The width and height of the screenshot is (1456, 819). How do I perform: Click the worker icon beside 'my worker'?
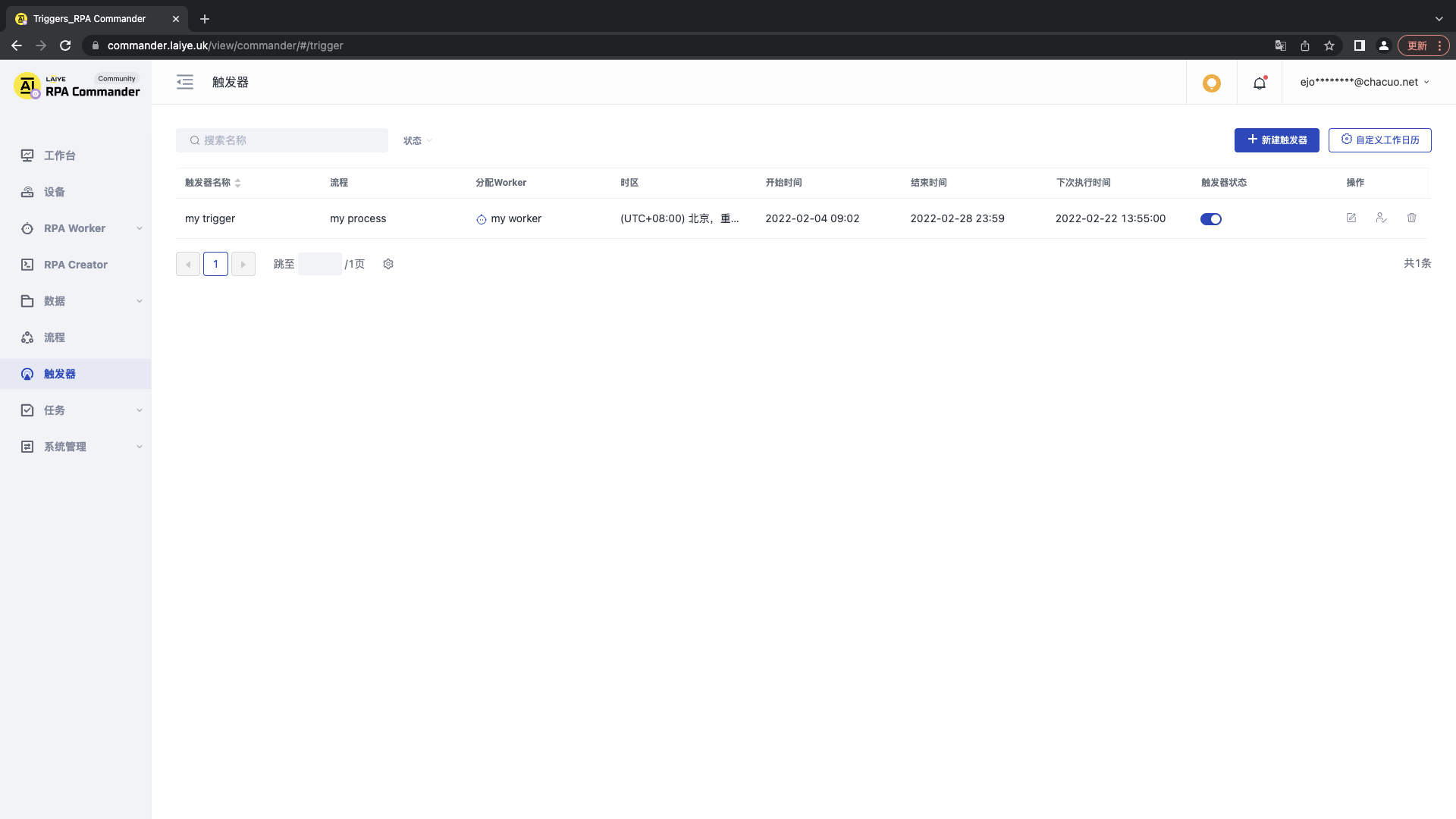pyautogui.click(x=481, y=219)
